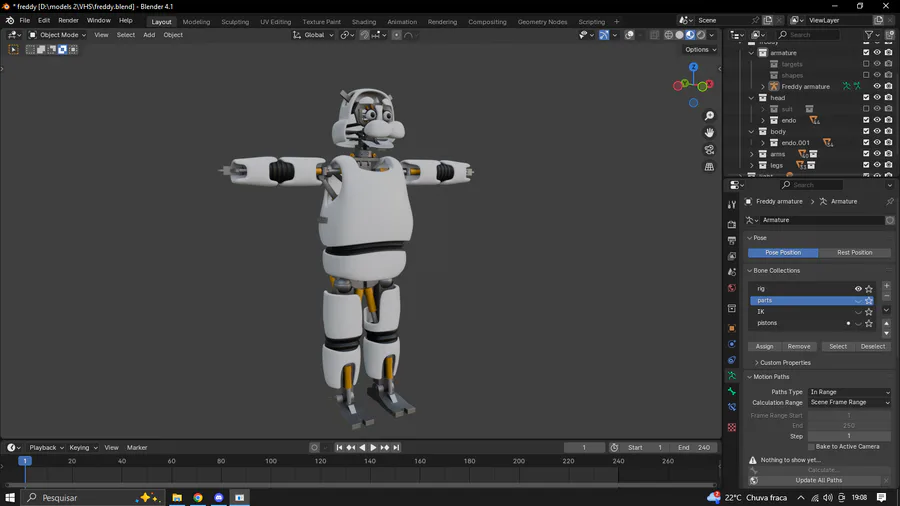Viewport: 900px width, 506px height.
Task: Switch to the Sculpting workspace tab
Action: coord(235,21)
